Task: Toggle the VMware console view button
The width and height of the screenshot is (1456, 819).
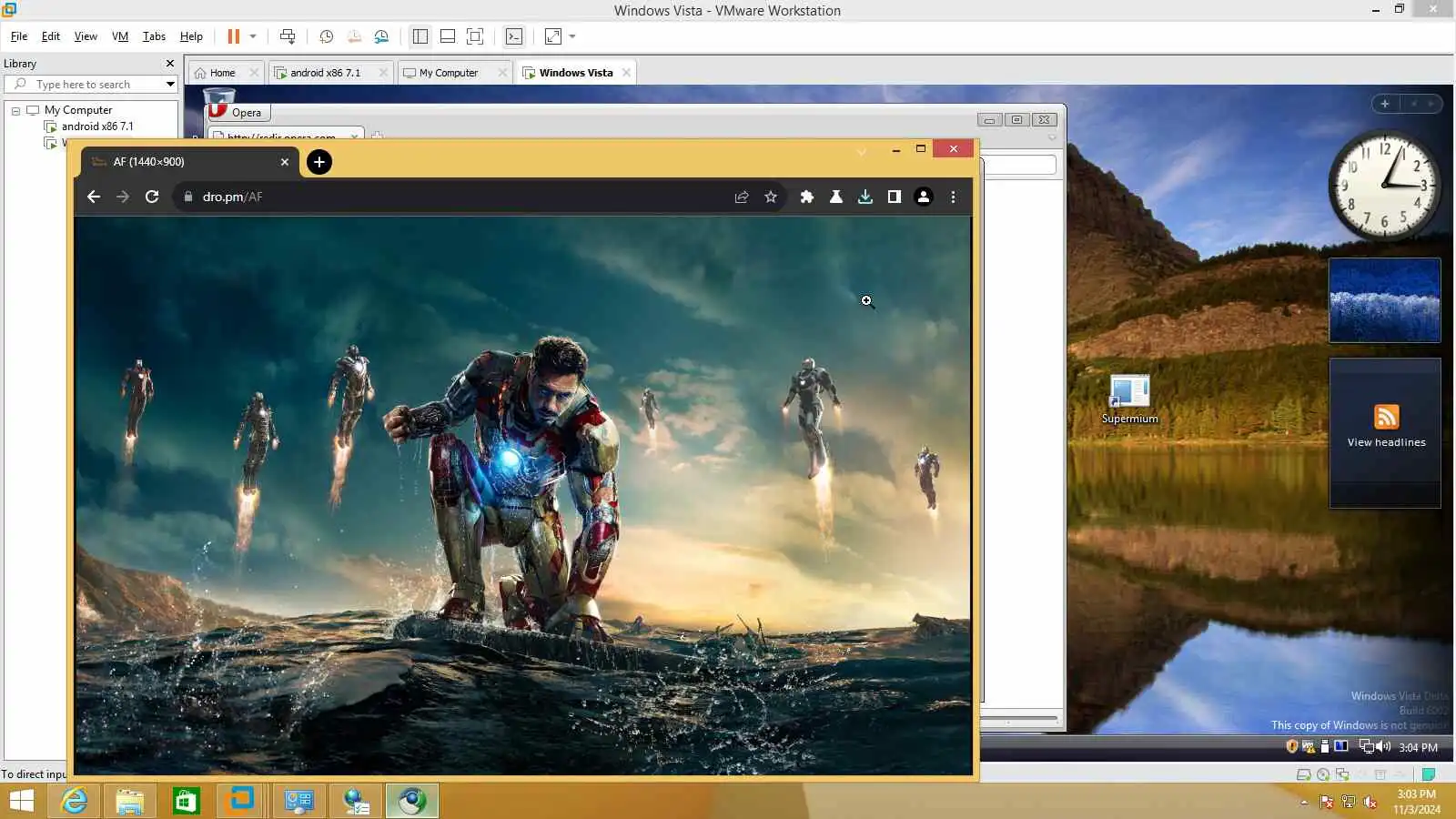Action: [514, 36]
